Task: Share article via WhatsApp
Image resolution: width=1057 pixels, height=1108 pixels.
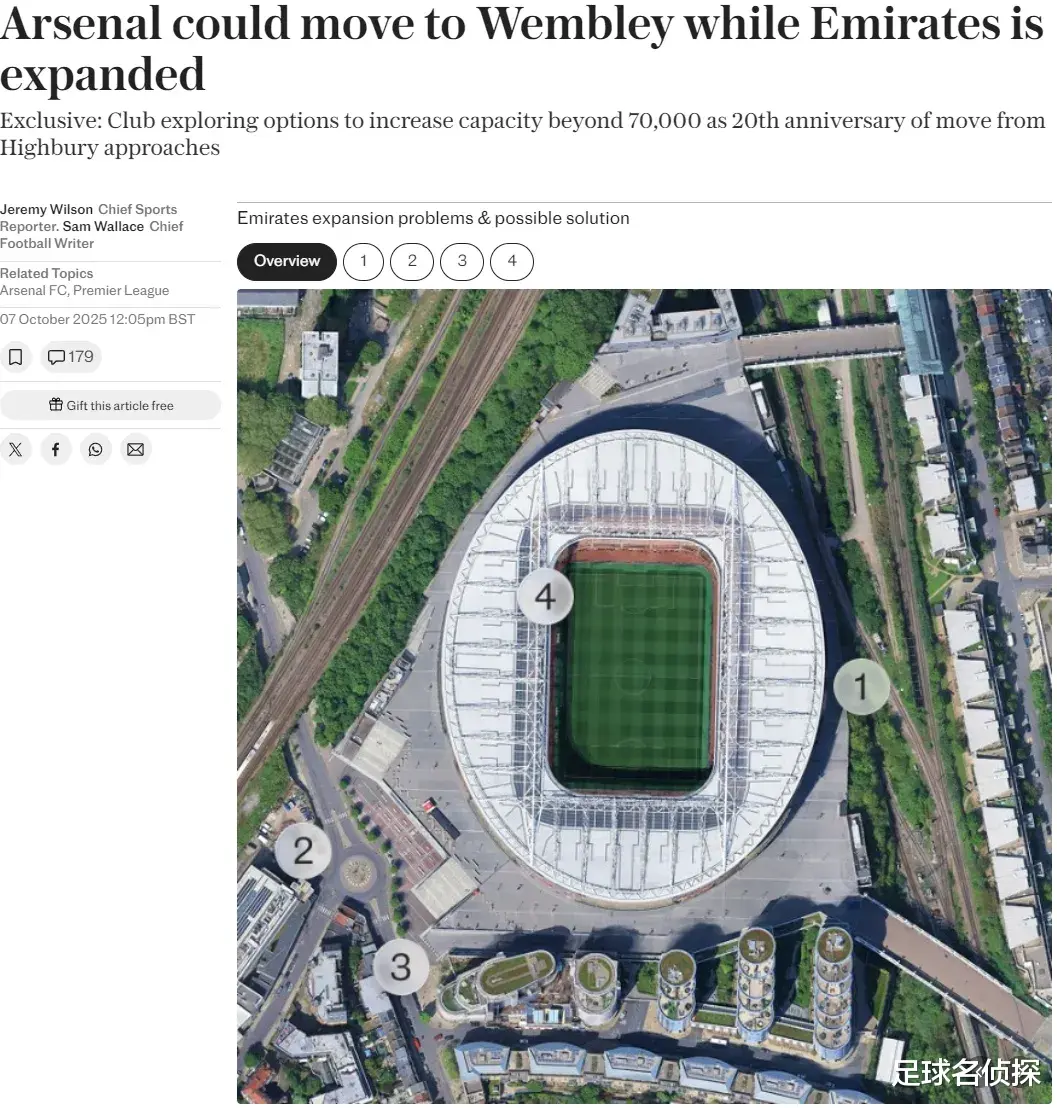Action: [95, 450]
